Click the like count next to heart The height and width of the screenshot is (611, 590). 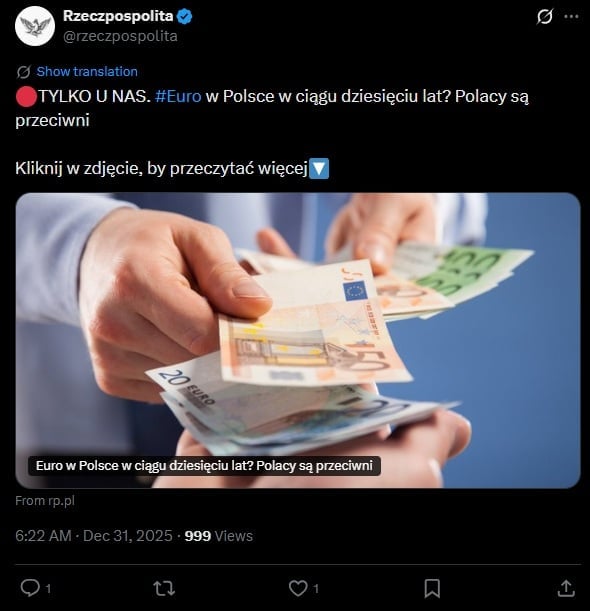(316, 589)
